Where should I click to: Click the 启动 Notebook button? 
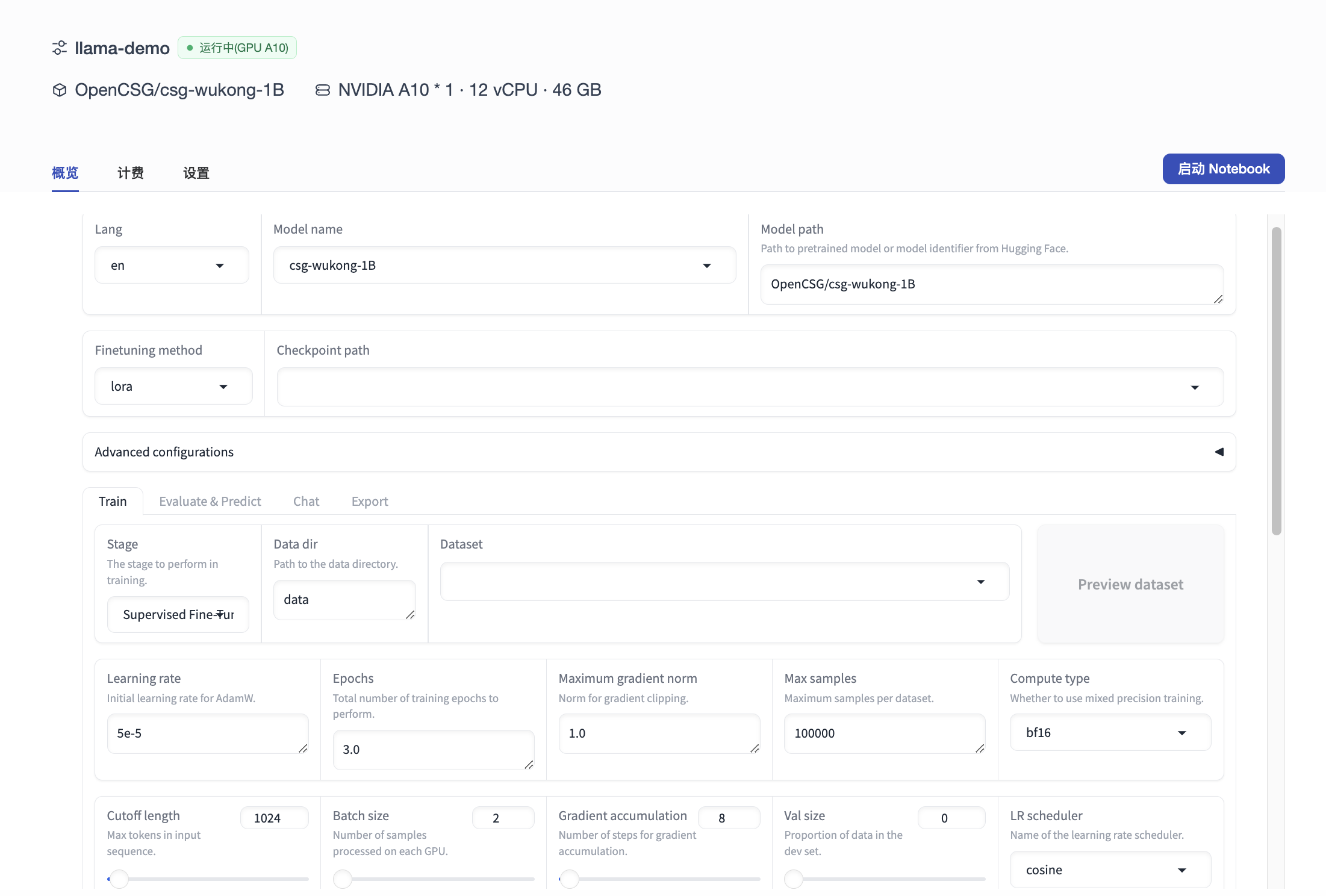(x=1223, y=169)
